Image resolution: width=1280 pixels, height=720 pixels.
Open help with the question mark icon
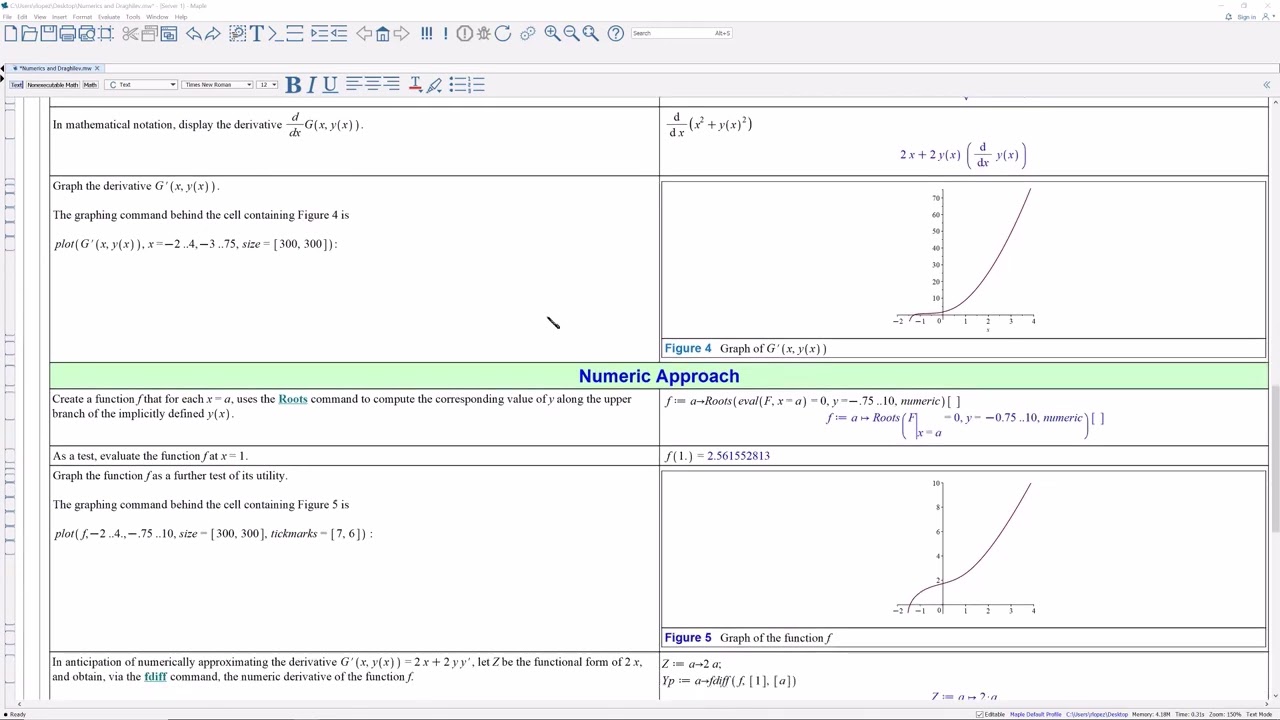tap(616, 34)
